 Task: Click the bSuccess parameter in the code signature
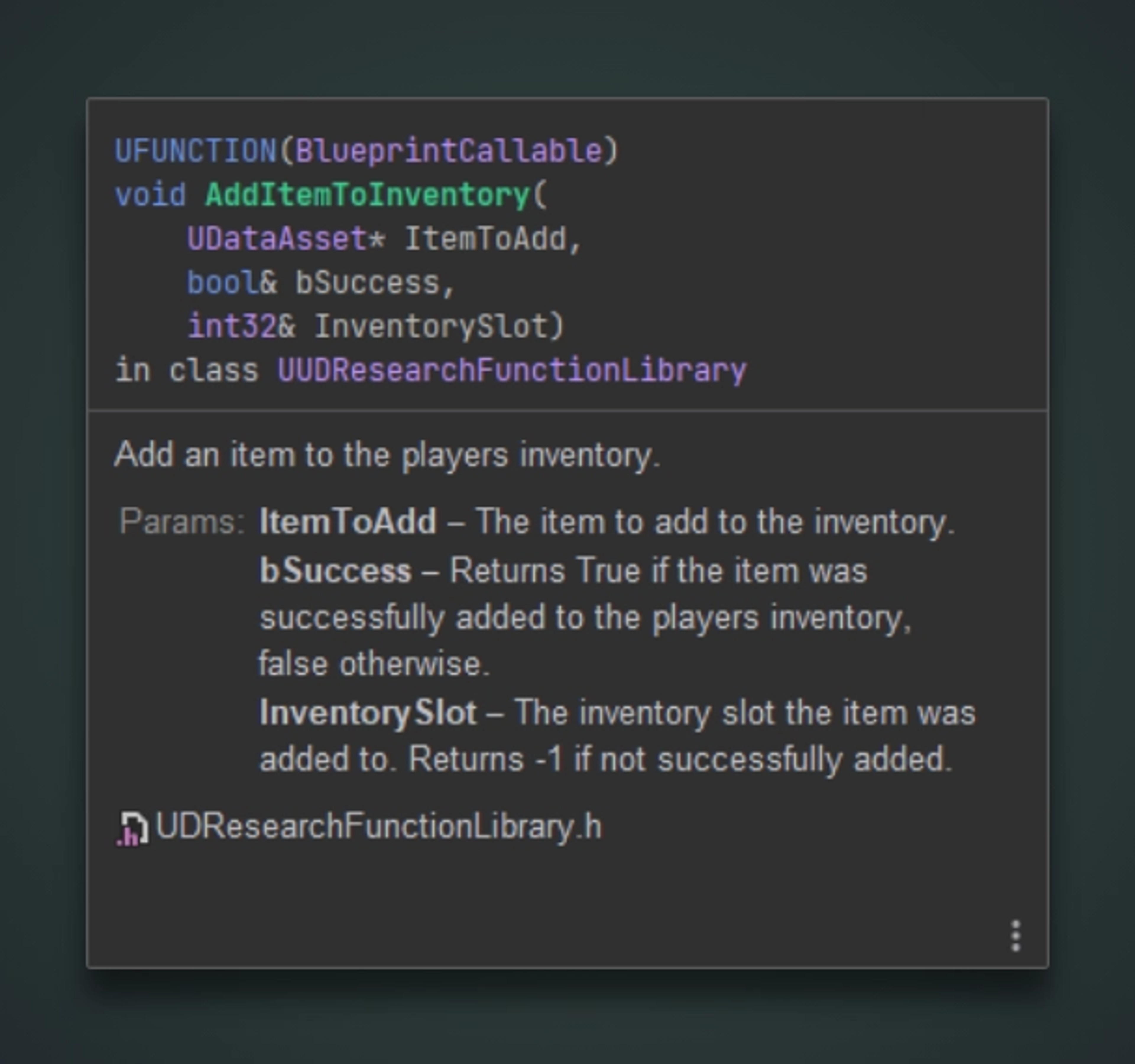[367, 283]
